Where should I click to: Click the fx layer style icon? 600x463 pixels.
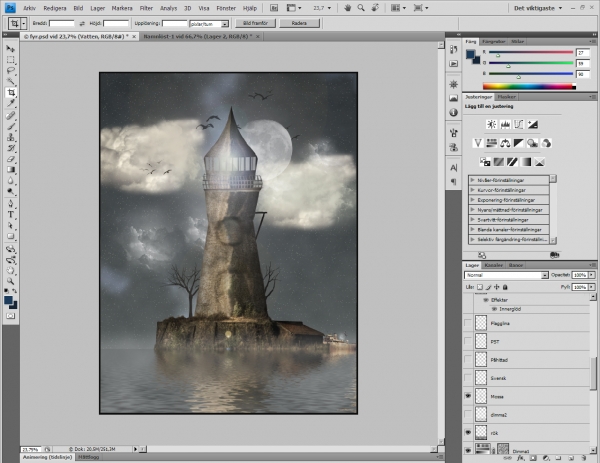pos(520,458)
